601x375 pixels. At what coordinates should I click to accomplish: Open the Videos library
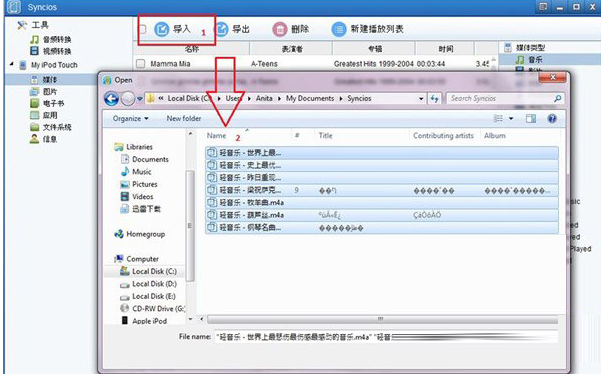137,197
